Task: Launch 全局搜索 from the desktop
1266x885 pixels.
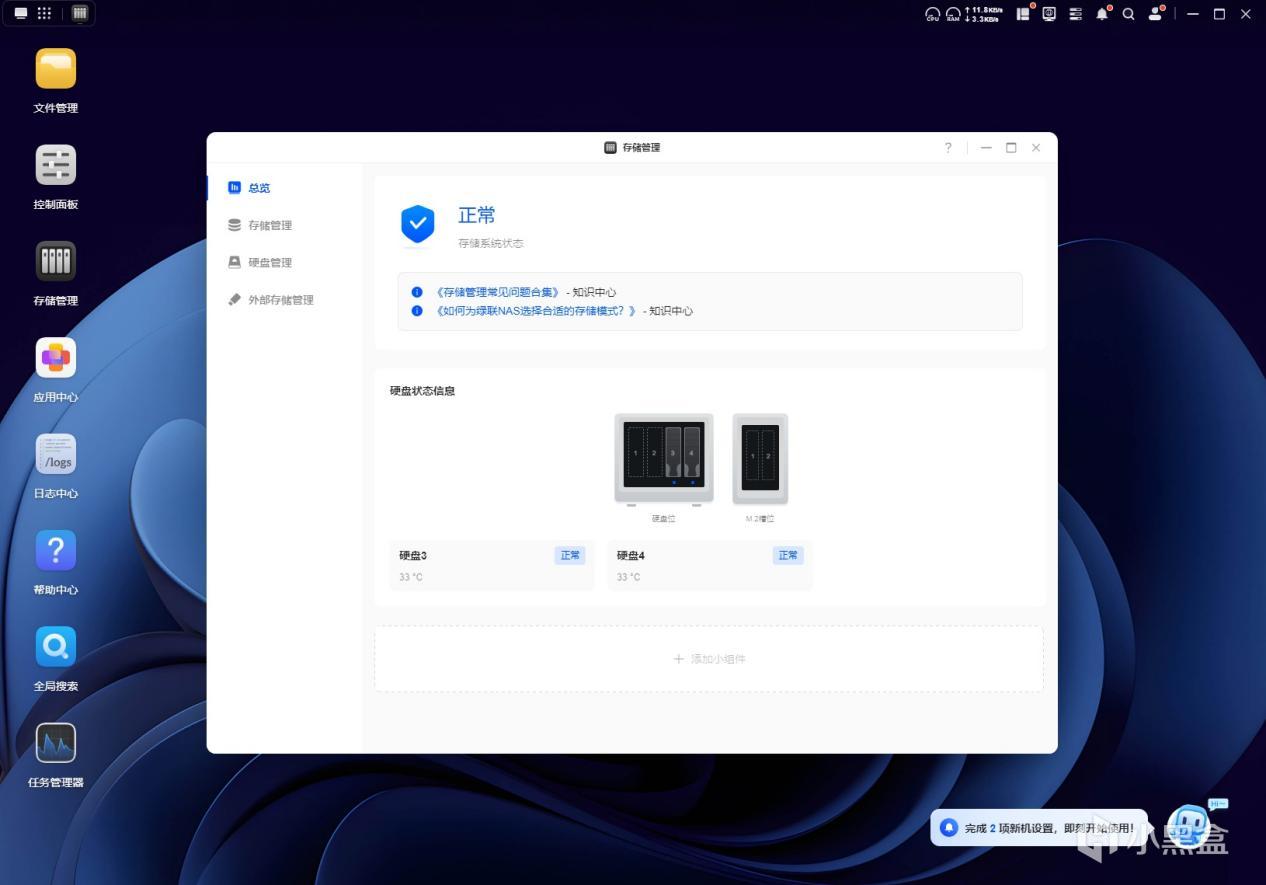Action: click(56, 647)
